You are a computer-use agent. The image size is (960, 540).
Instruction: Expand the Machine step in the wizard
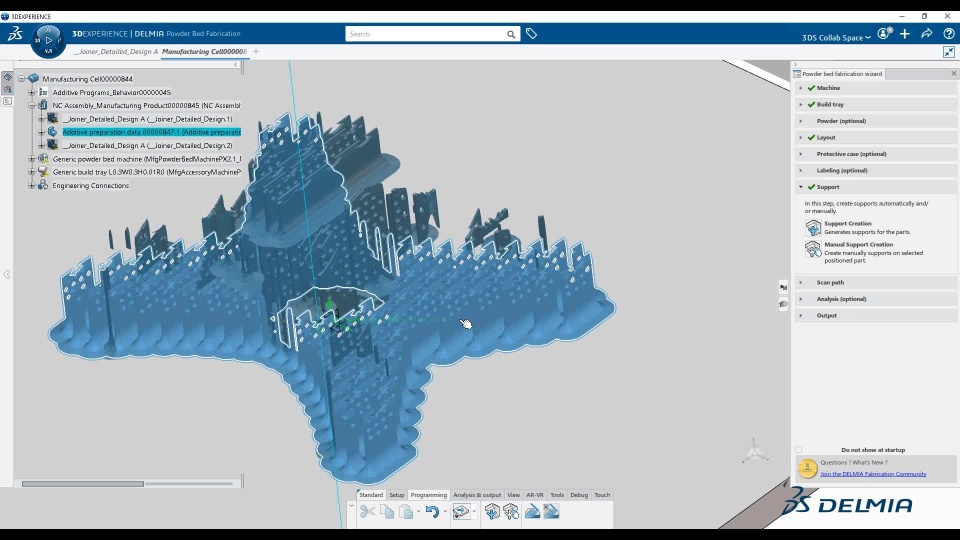(x=801, y=88)
